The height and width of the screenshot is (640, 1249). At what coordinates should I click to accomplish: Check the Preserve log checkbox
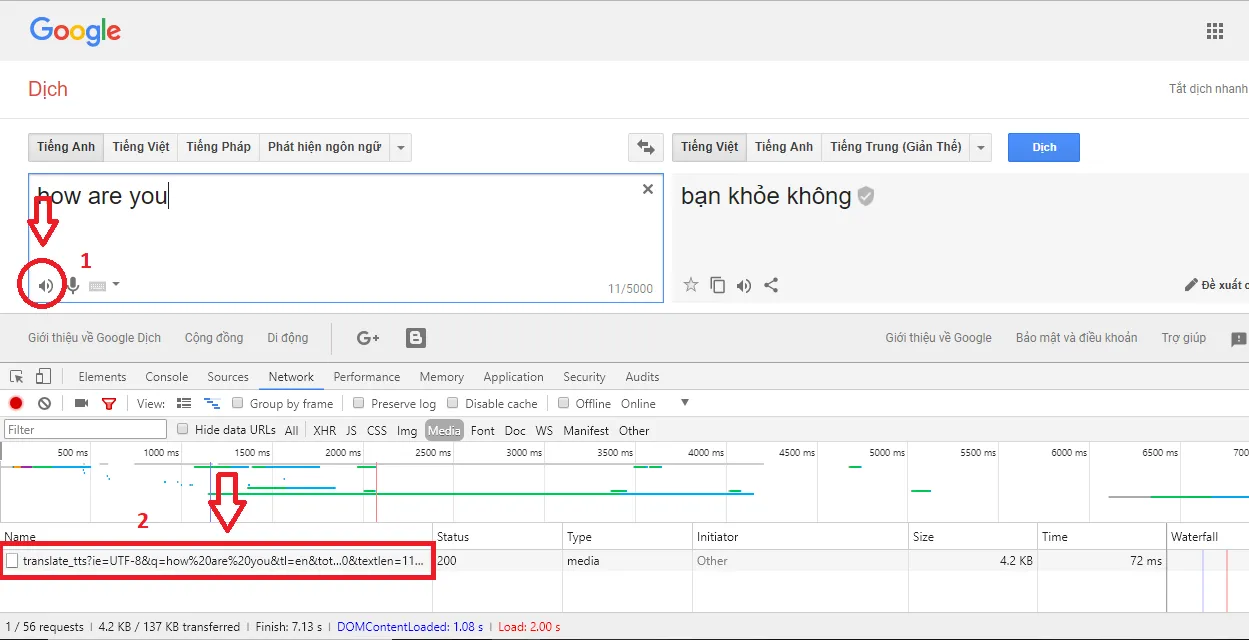click(x=359, y=403)
